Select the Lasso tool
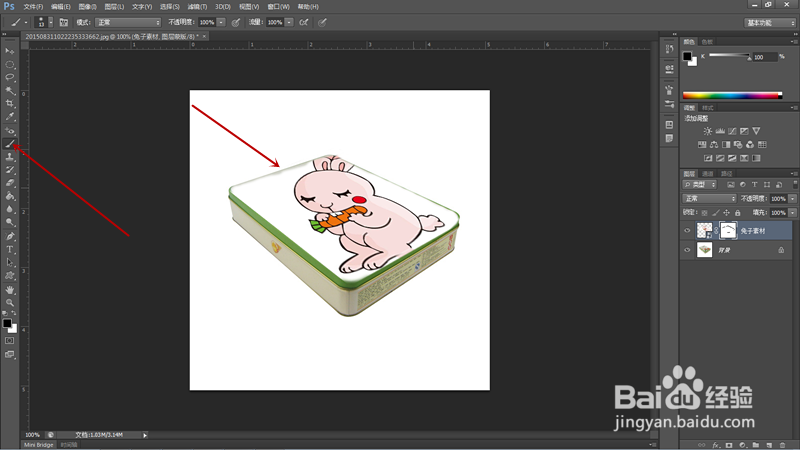Image resolution: width=800 pixels, height=450 pixels. click(x=10, y=78)
